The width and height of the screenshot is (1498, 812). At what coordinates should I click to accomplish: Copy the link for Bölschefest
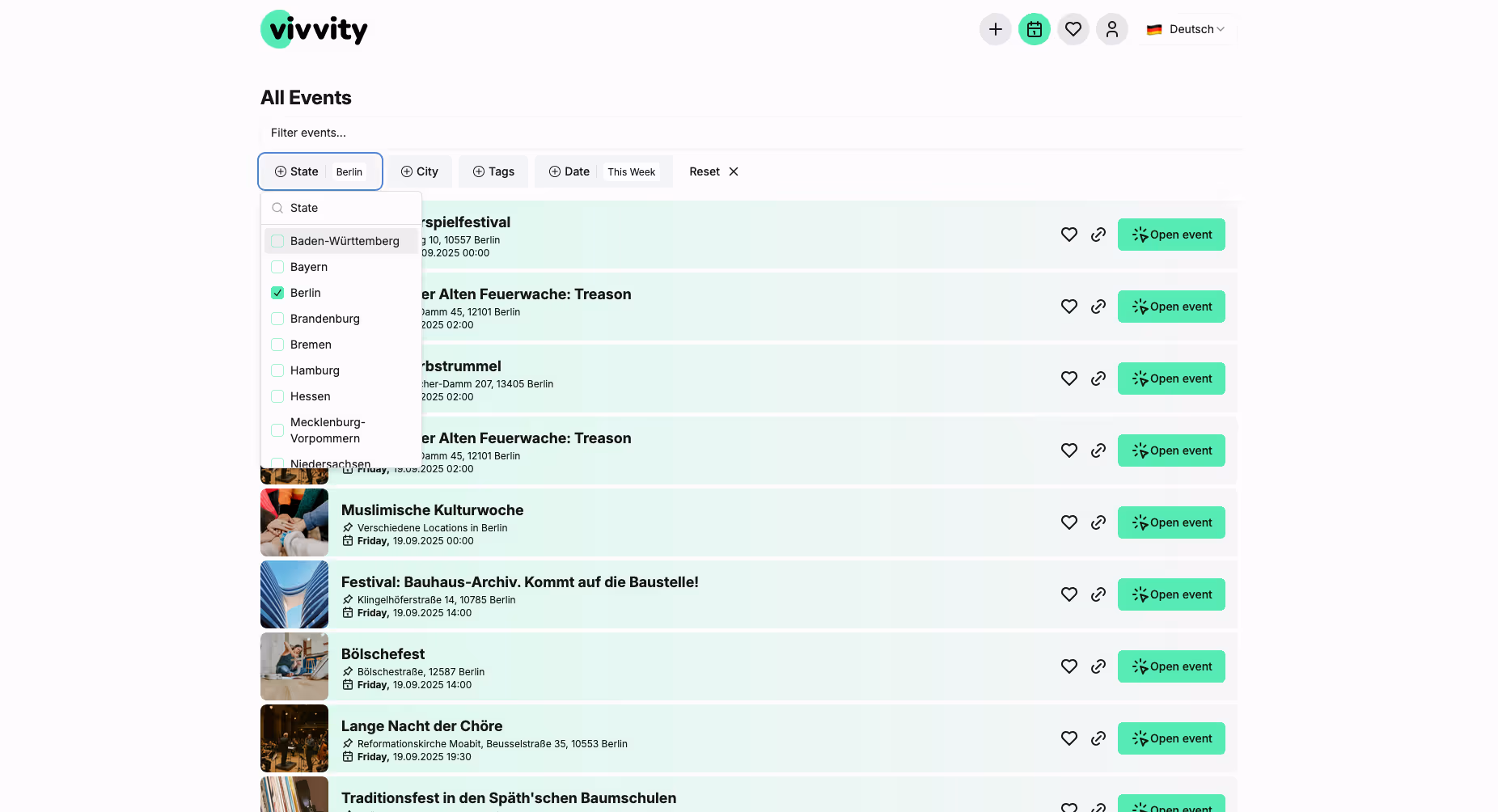(x=1098, y=666)
